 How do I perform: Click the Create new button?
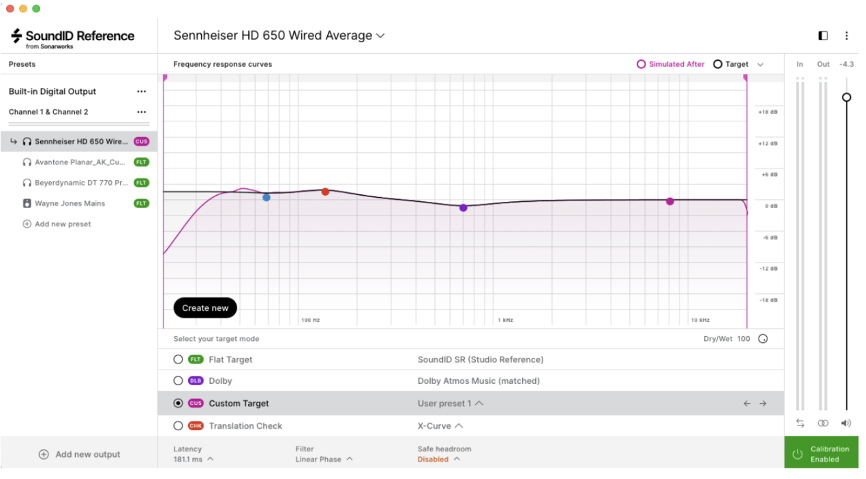click(205, 308)
